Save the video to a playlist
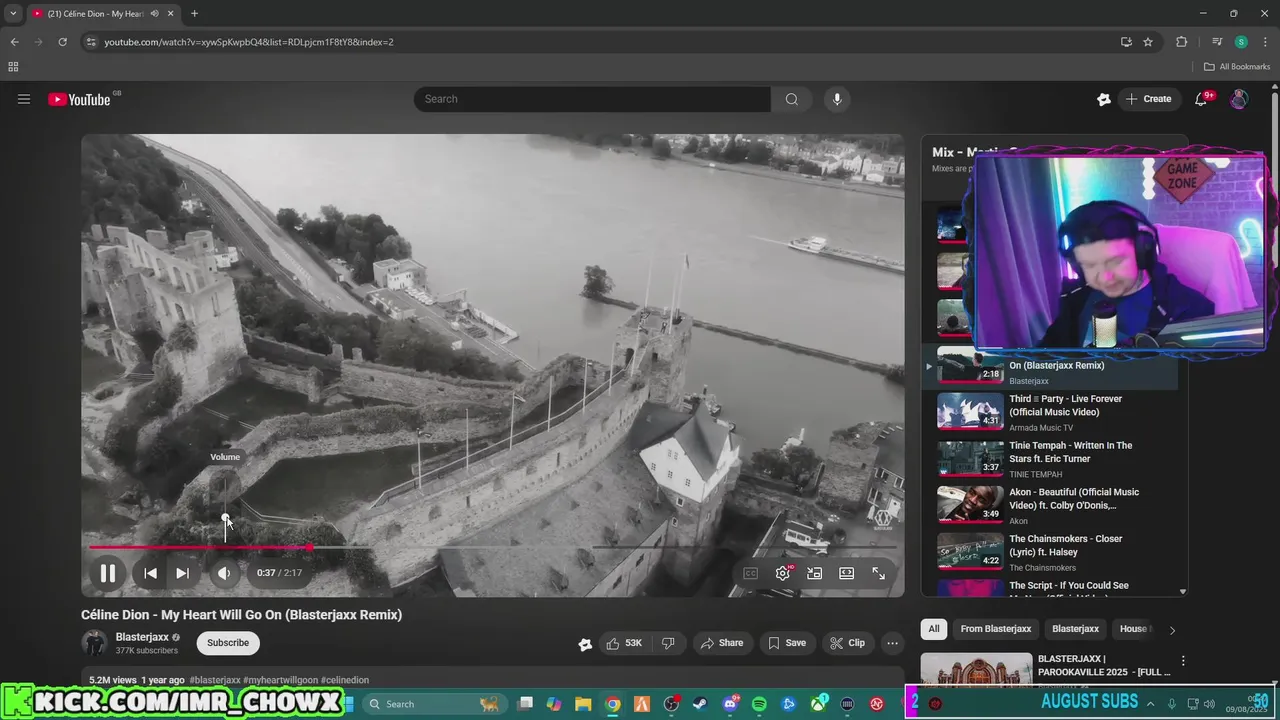1280x720 pixels. (x=786, y=643)
